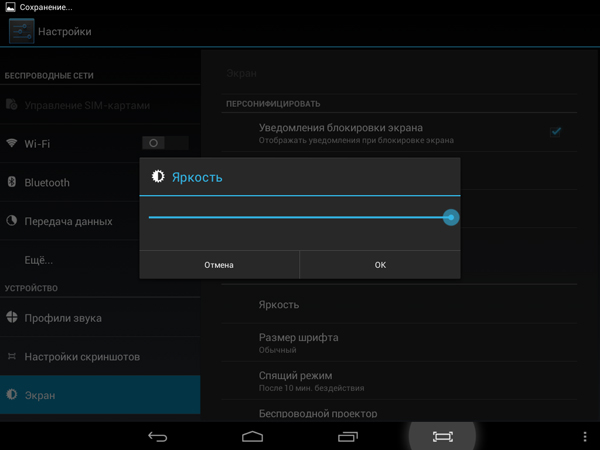The height and width of the screenshot is (450, 600).
Task: Expand the Ещё... more wireless options
Action: (39, 260)
